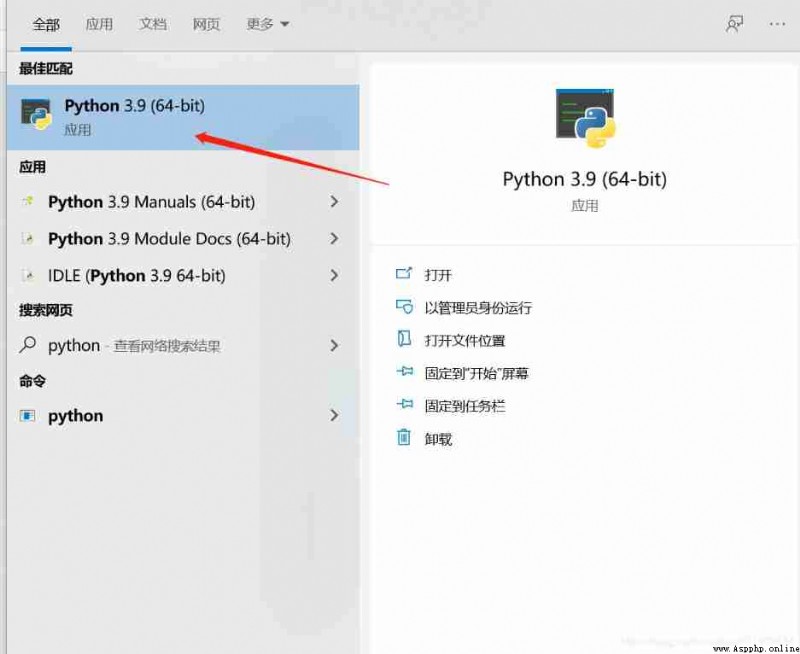The height and width of the screenshot is (654, 800).
Task: Switch to the 文档 tab
Action: (x=153, y=24)
